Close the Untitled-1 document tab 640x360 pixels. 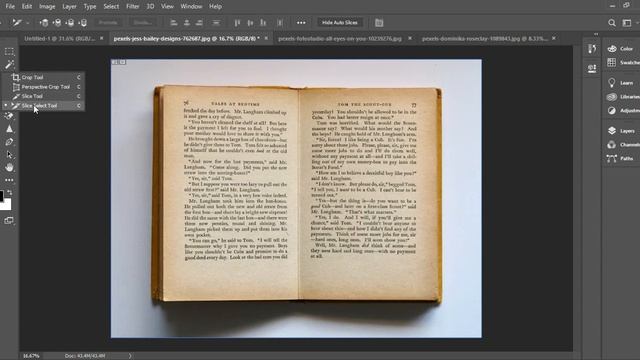[102, 38]
